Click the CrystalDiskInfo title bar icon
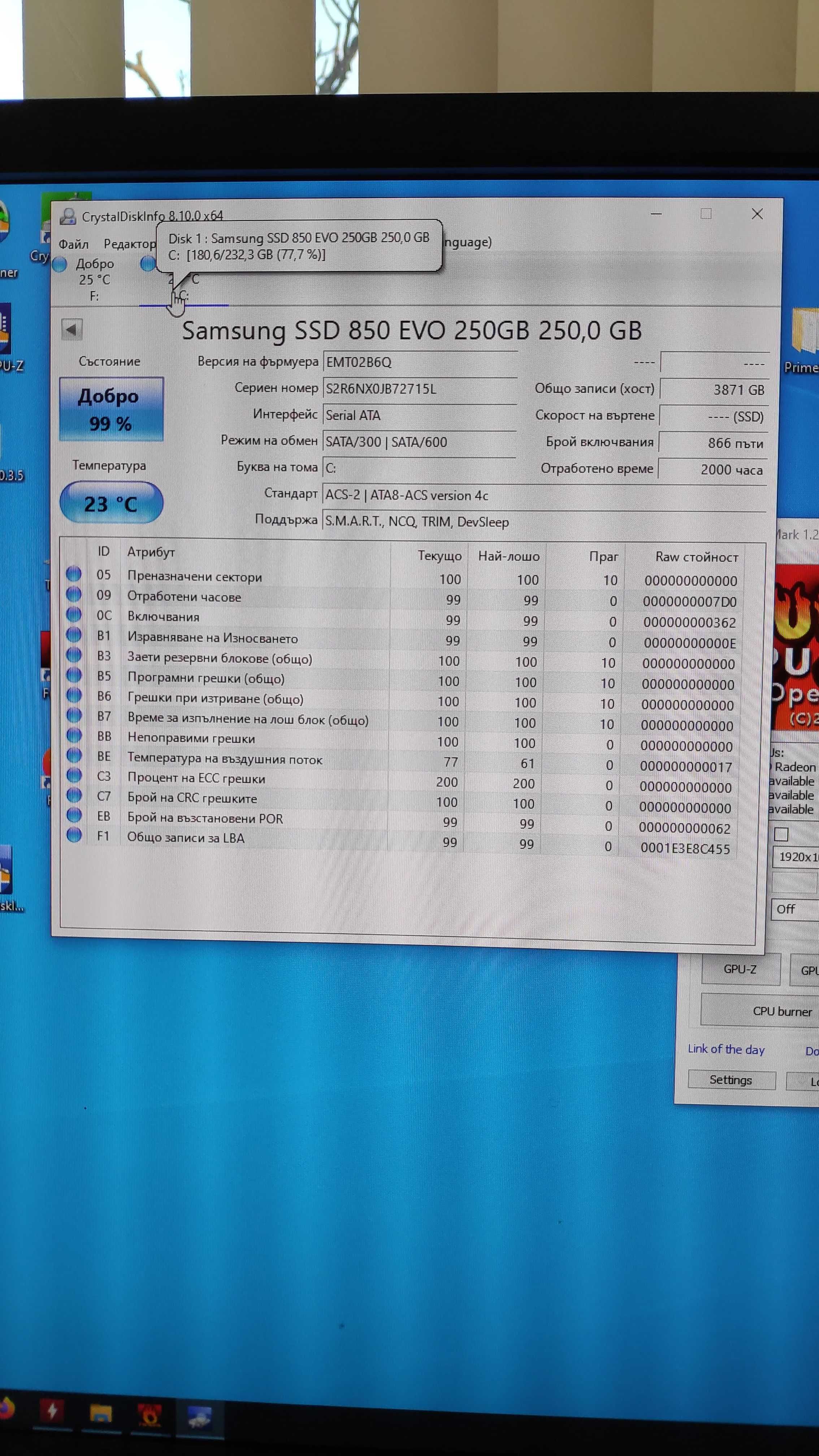The width and height of the screenshot is (819, 1456). [68, 216]
